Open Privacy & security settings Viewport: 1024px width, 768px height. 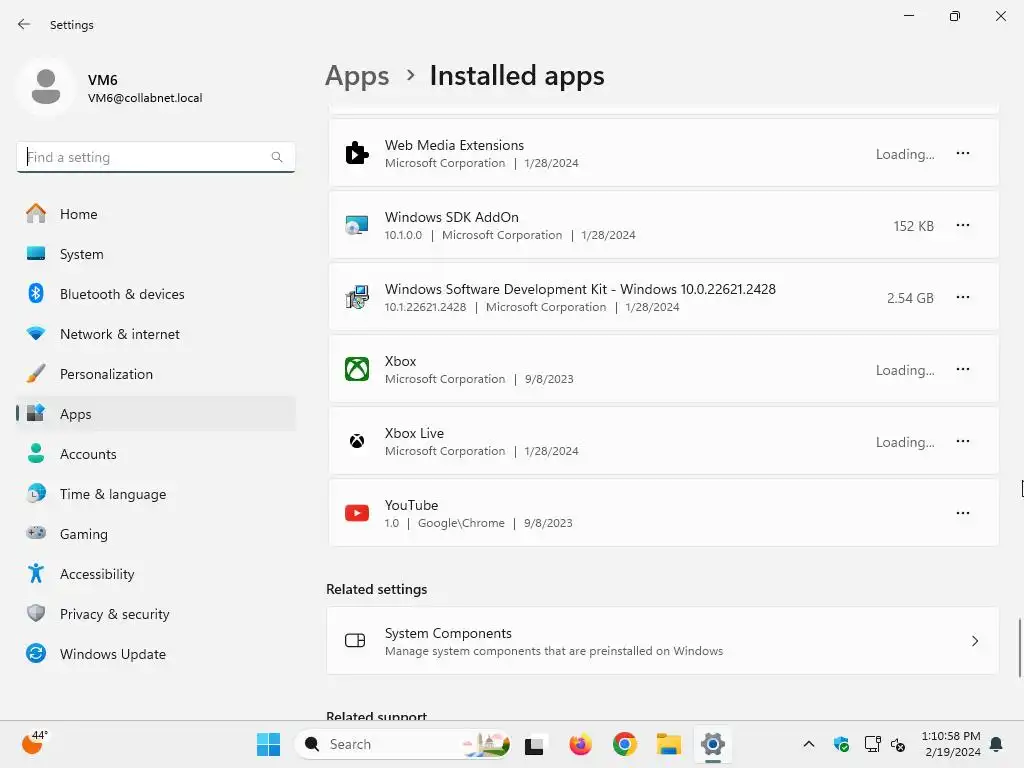pyautogui.click(x=155, y=614)
